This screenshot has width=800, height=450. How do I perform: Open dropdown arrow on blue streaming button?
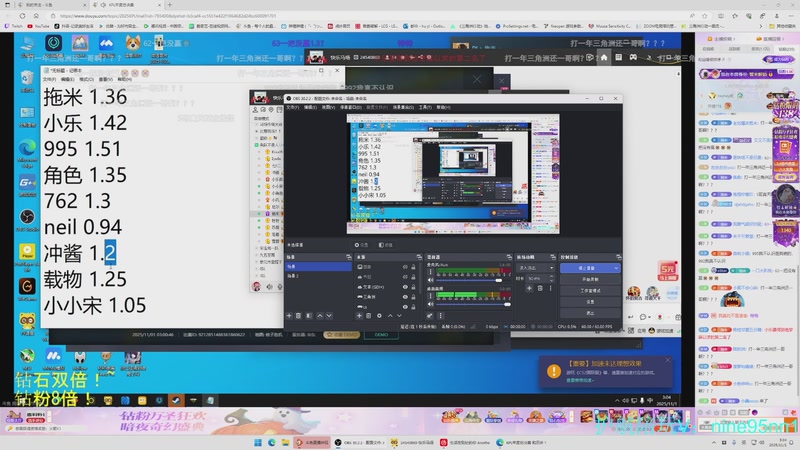(616, 267)
